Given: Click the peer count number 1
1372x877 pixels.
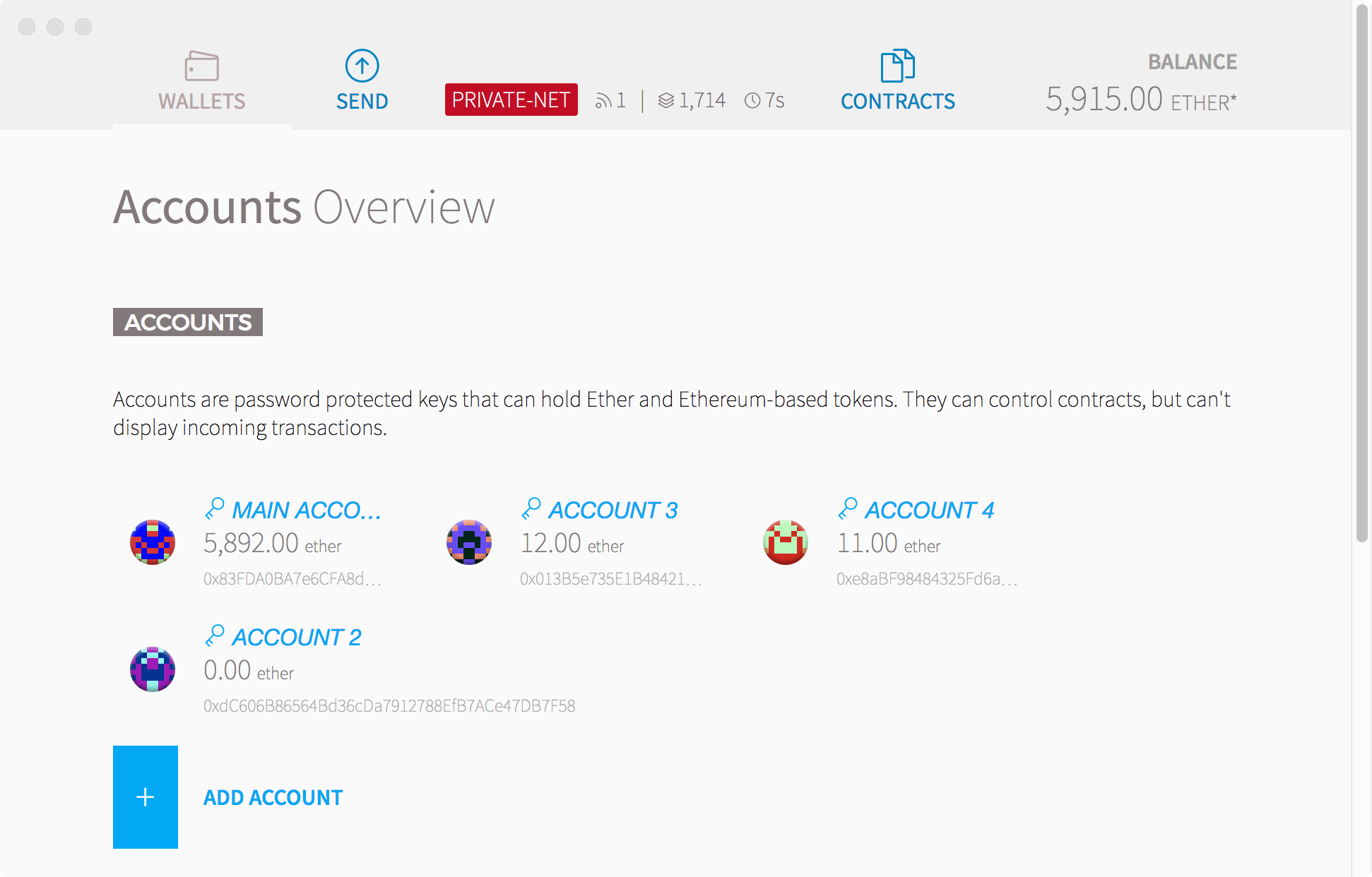Looking at the screenshot, I should click(621, 100).
